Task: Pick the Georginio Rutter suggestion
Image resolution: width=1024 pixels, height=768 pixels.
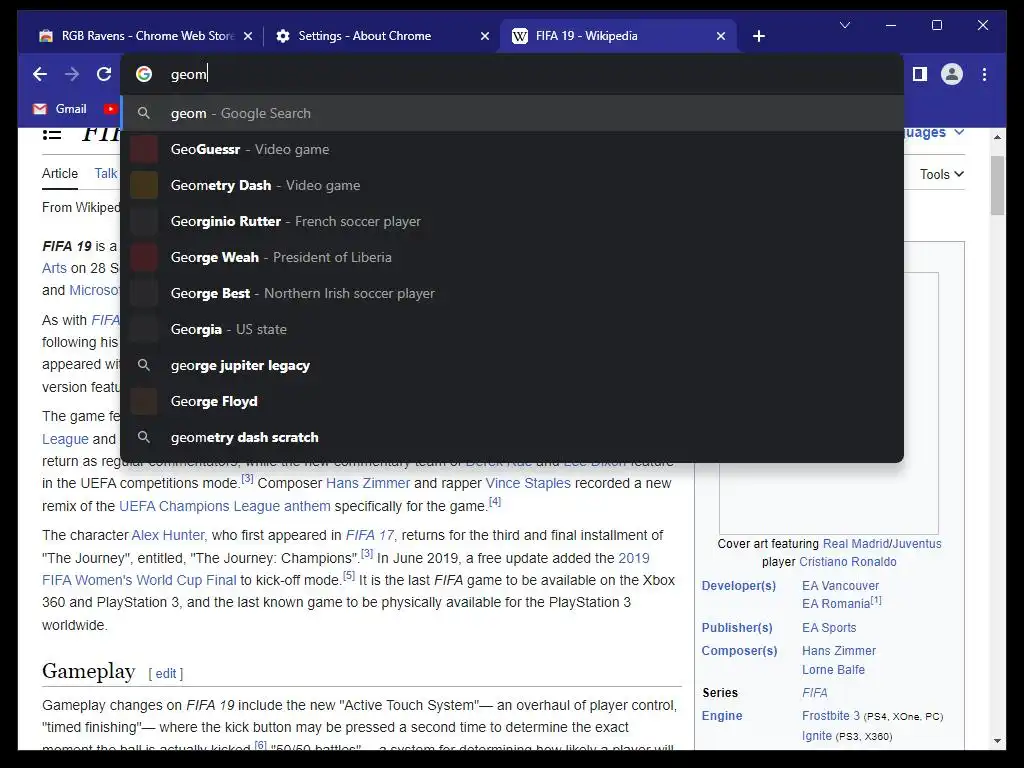Action: click(513, 221)
